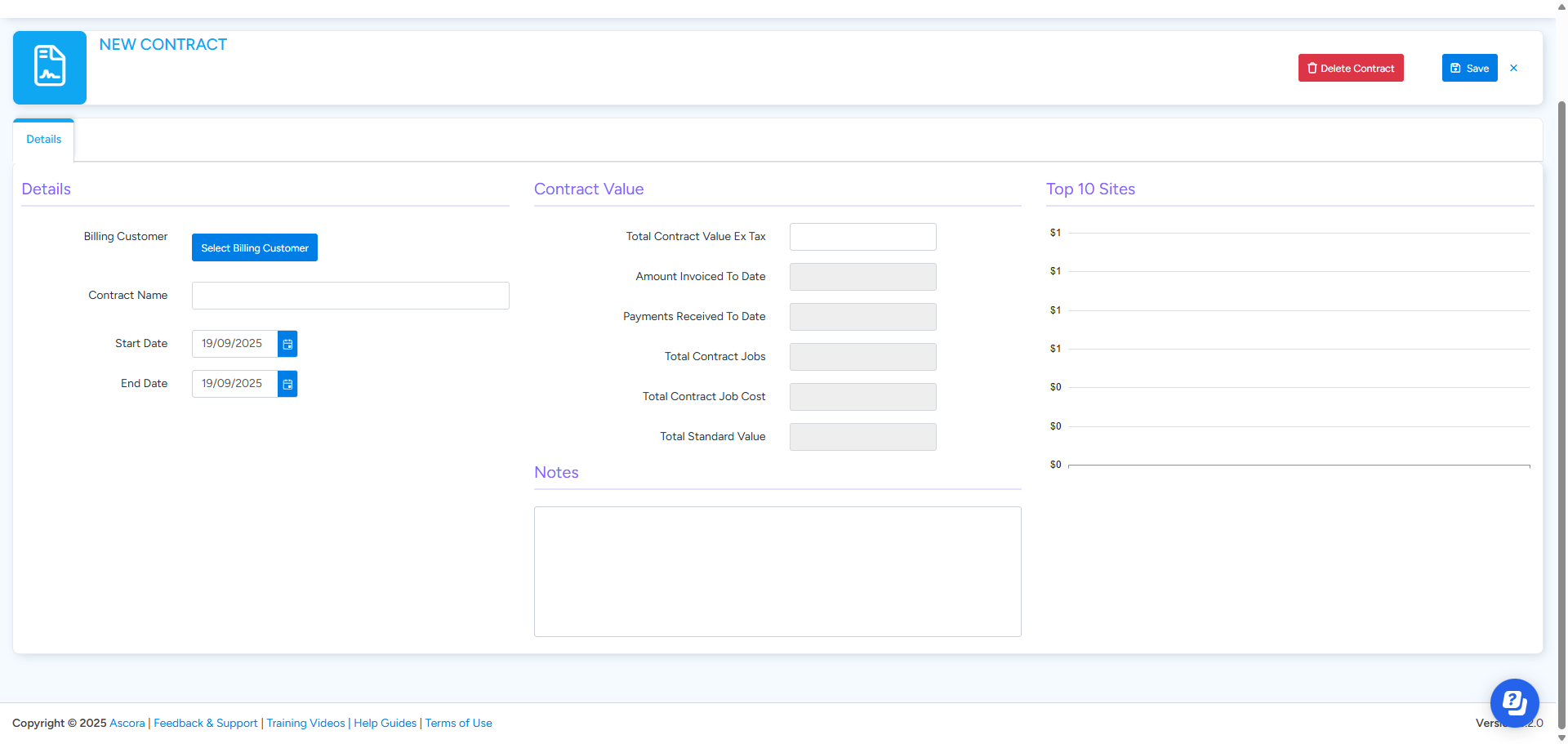Click the Start Date text field
The image size is (1568, 744).
pos(234,344)
